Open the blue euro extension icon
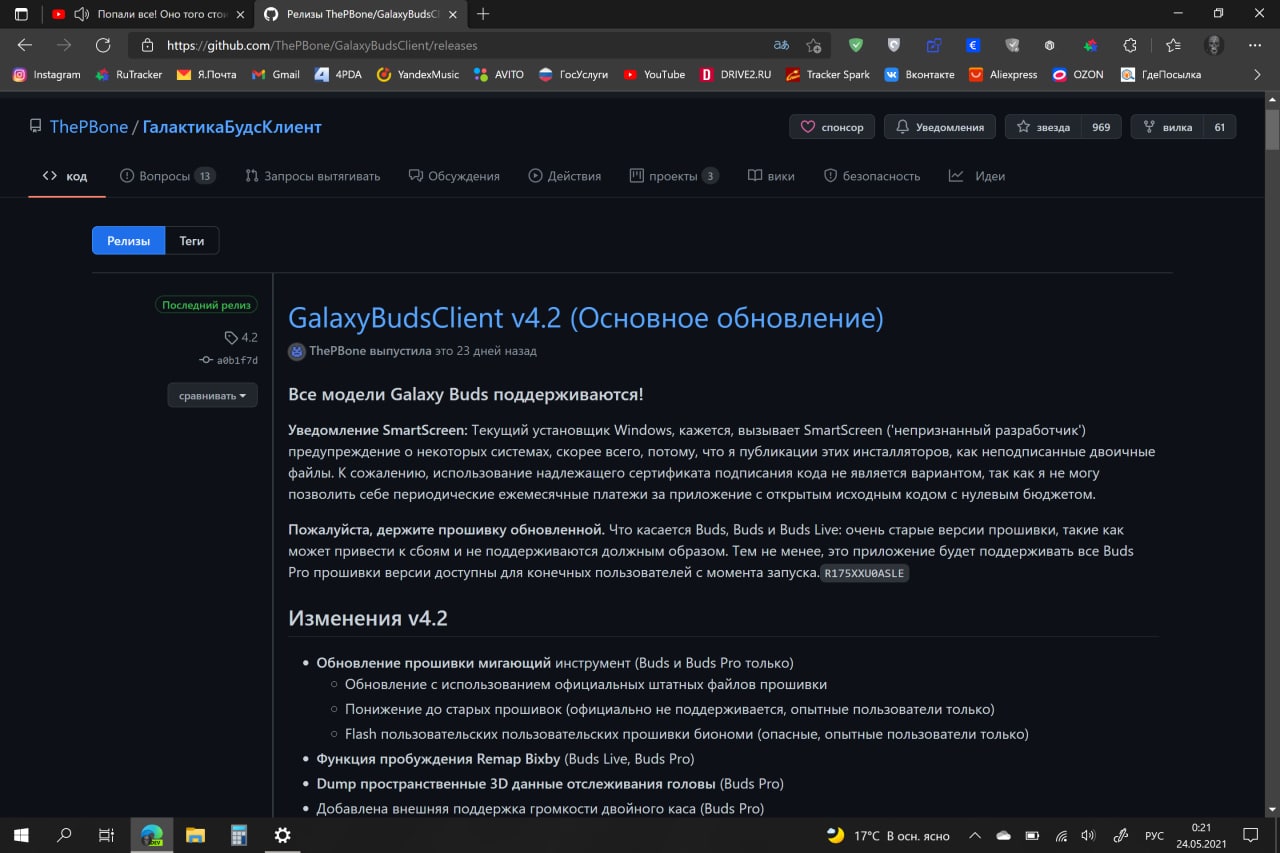The image size is (1280, 853). [973, 45]
